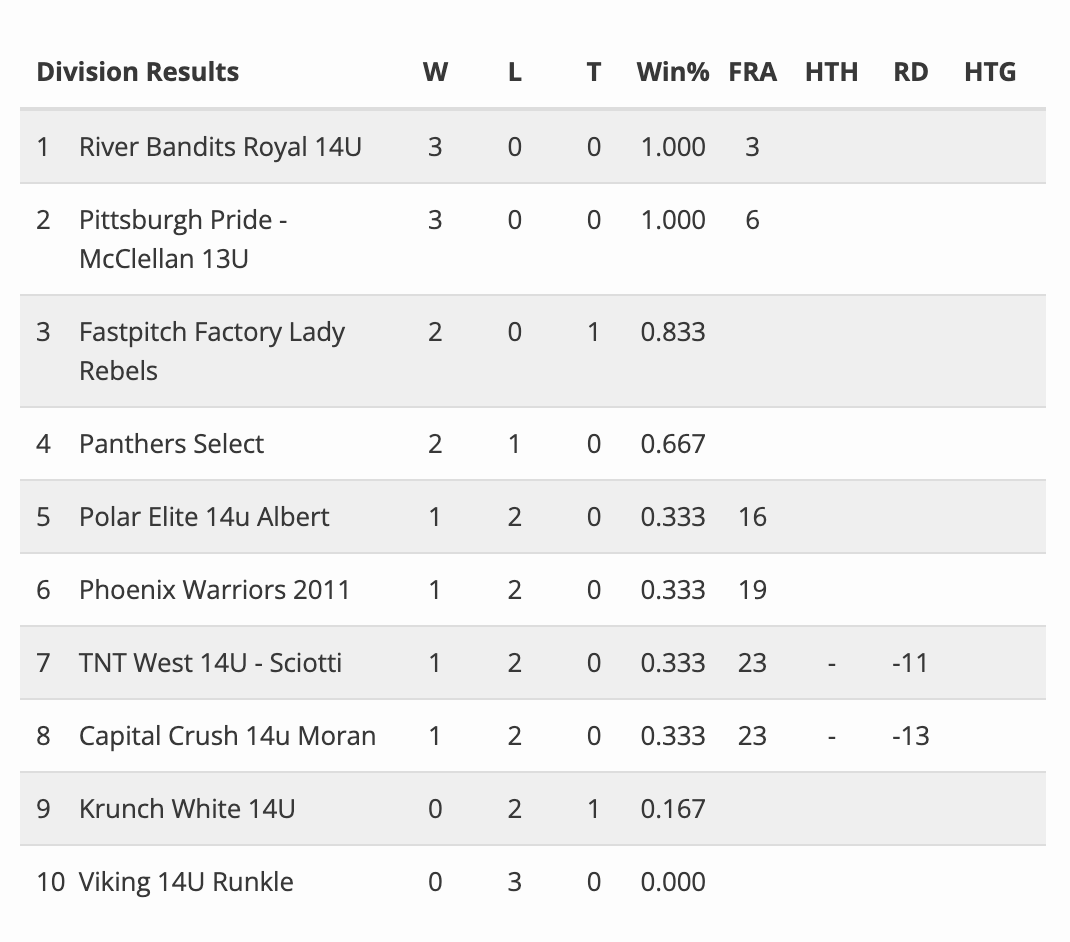The image size is (1070, 942).
Task: Click the FRA column header
Action: (x=753, y=72)
